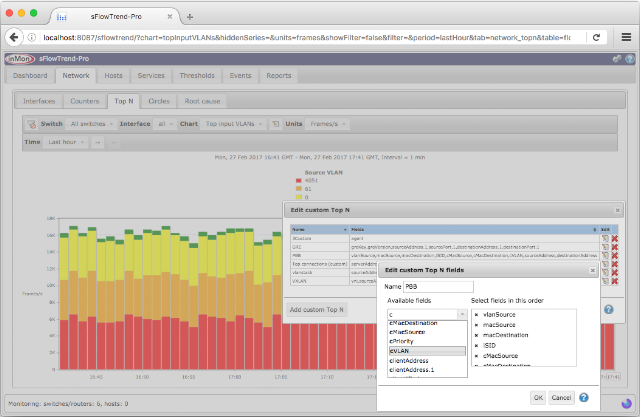Open a new browser tab with plus
640x417 pixels.
(x=190, y=17)
